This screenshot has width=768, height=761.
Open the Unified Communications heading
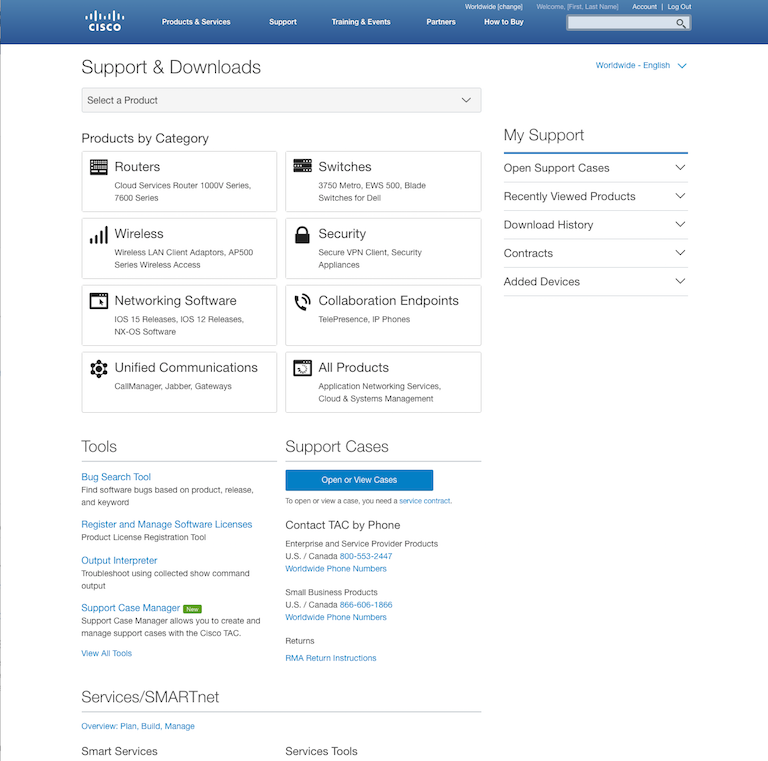coord(186,368)
